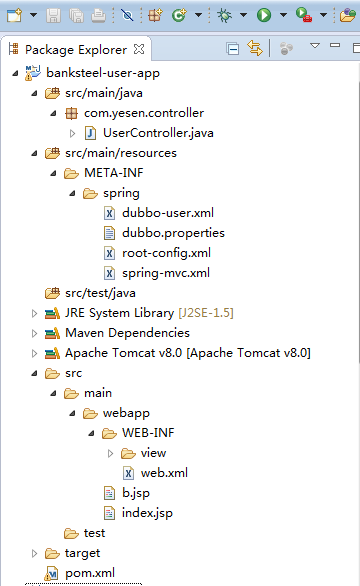The image size is (360, 586).
Task: Toggle the Skip All Breakpoints icon
Action: point(127,15)
